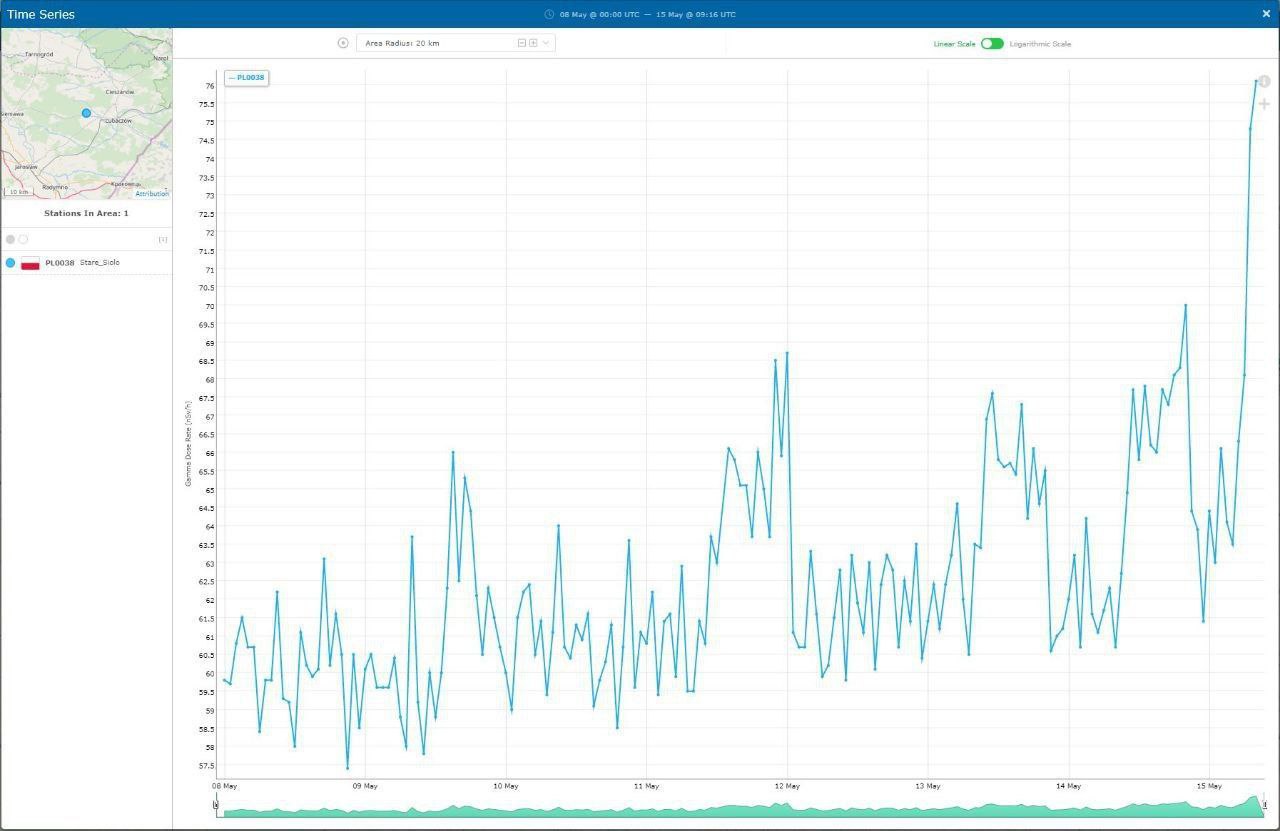
Task: Decrease area radius with the minus icon
Action: pos(522,43)
